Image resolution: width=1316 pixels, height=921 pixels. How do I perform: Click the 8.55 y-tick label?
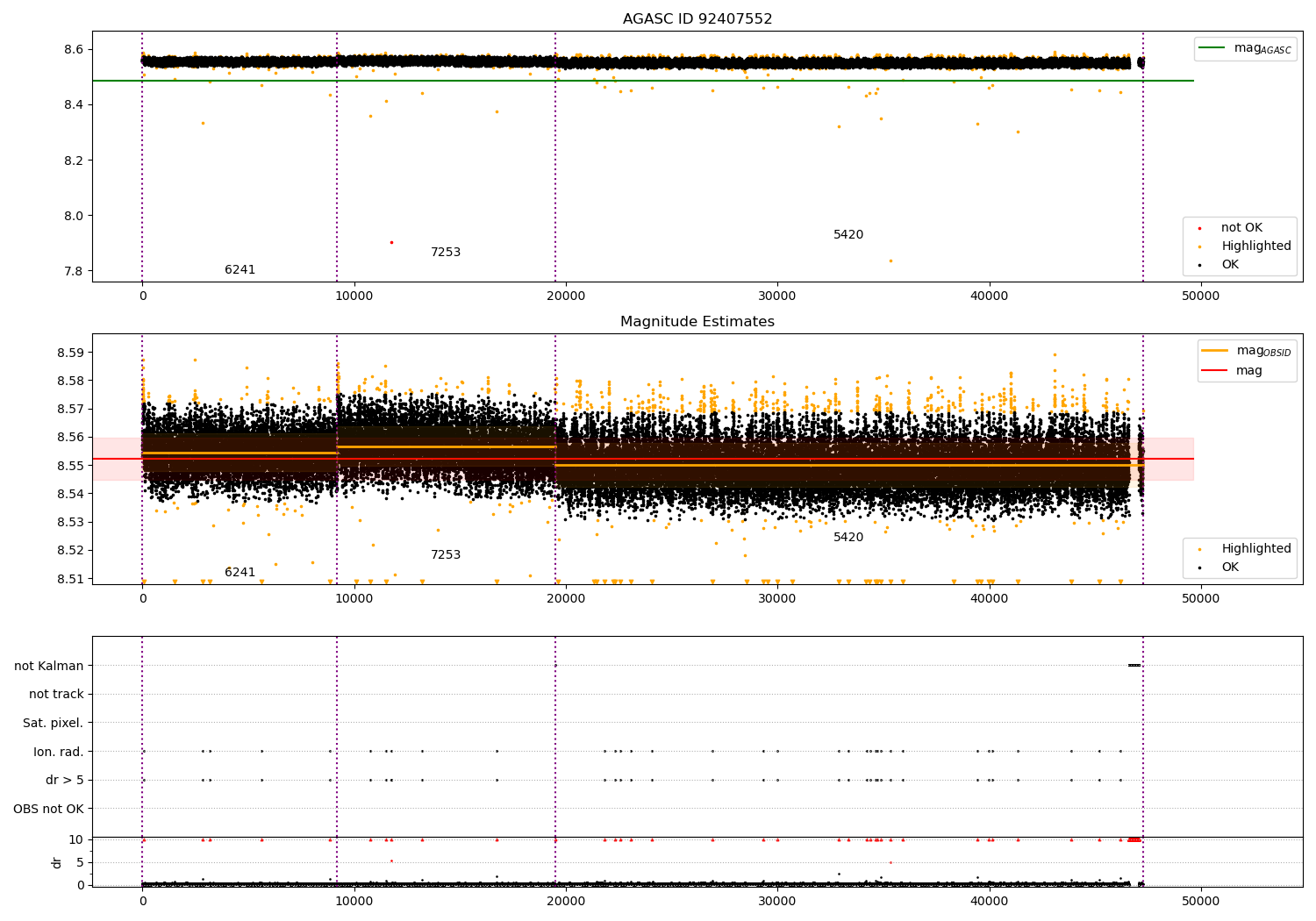point(69,466)
